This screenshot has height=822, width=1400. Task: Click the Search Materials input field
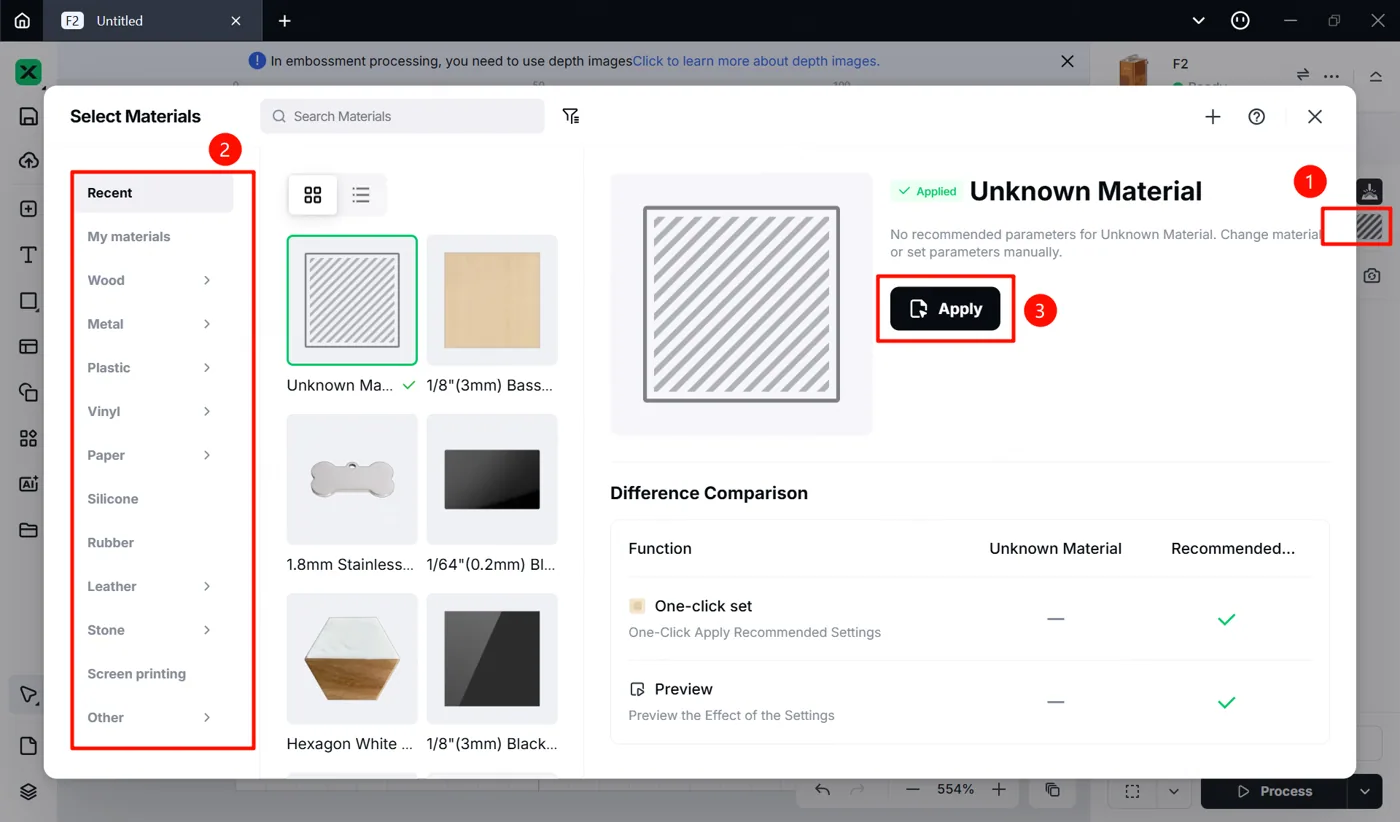click(402, 116)
